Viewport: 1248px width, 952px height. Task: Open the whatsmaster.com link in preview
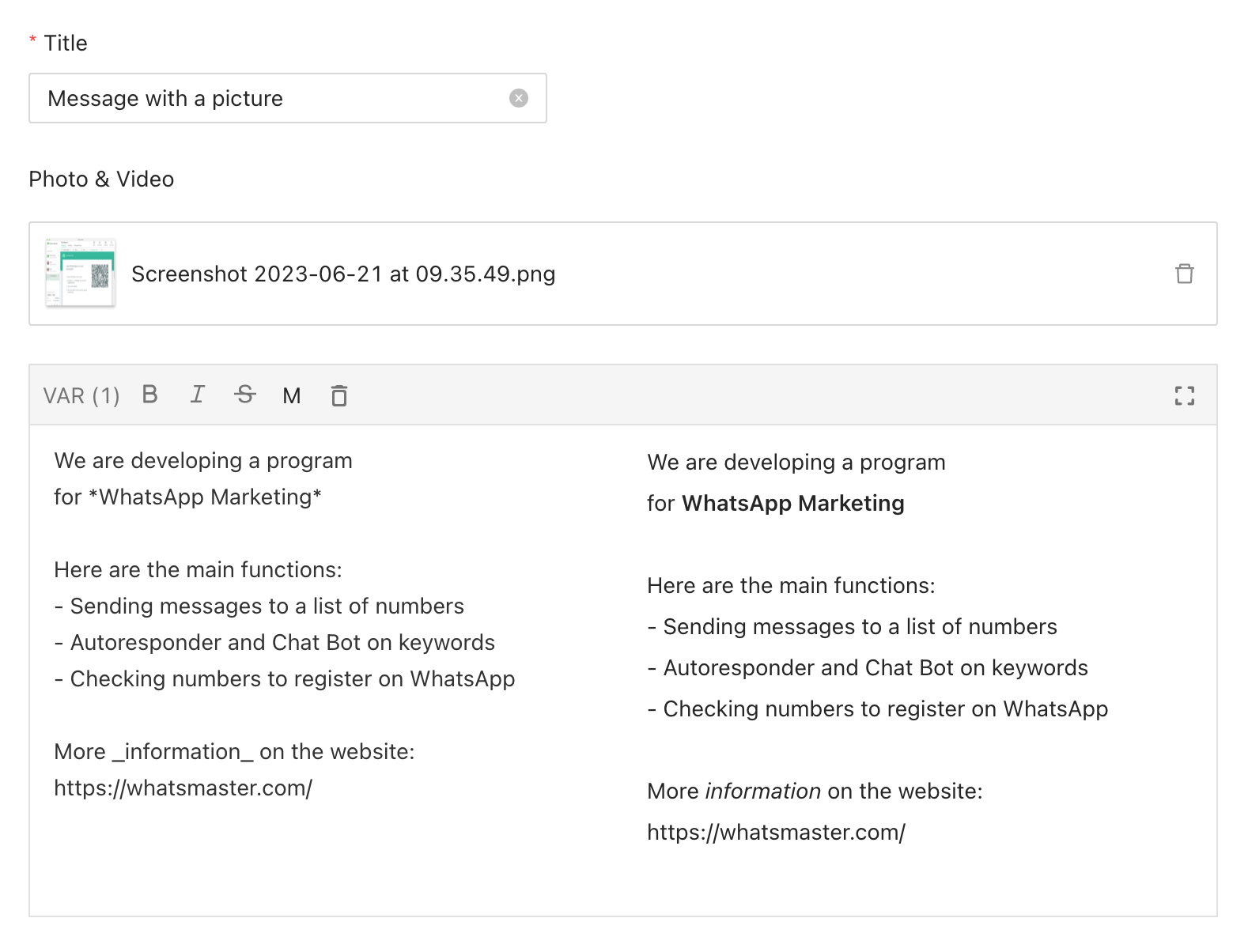776,833
